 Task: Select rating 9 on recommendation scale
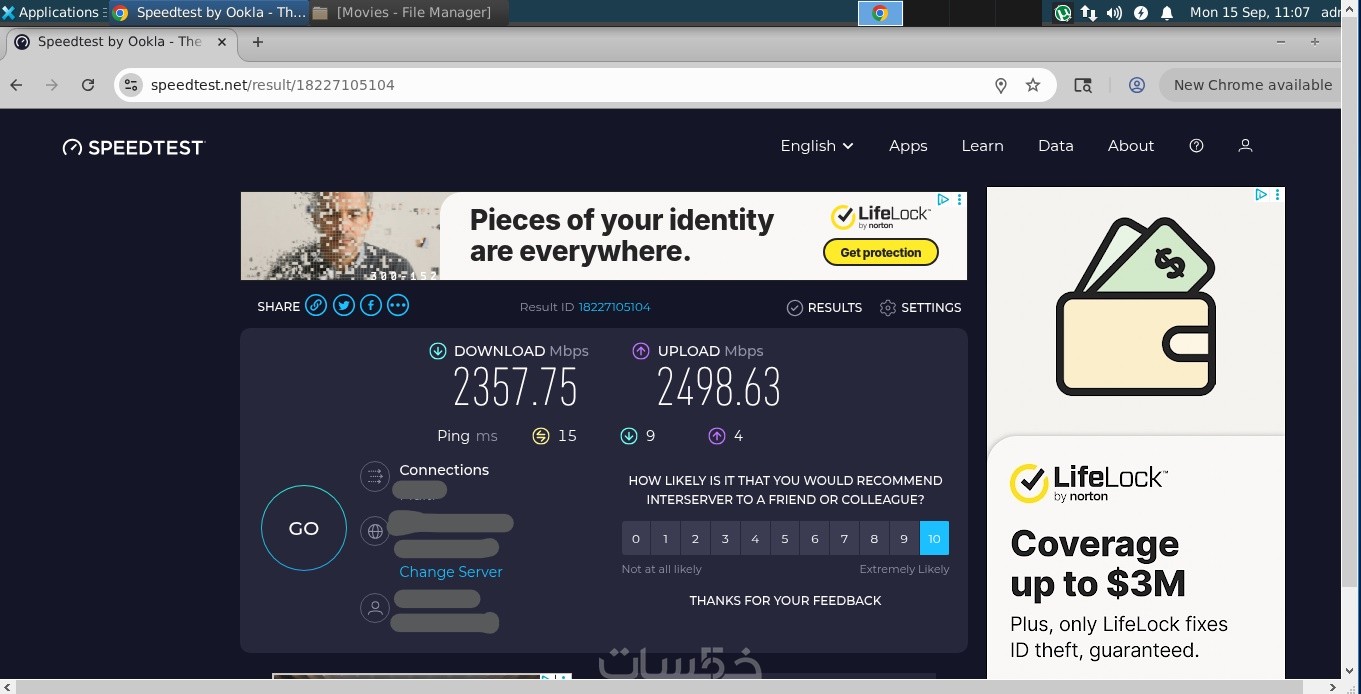tap(904, 538)
